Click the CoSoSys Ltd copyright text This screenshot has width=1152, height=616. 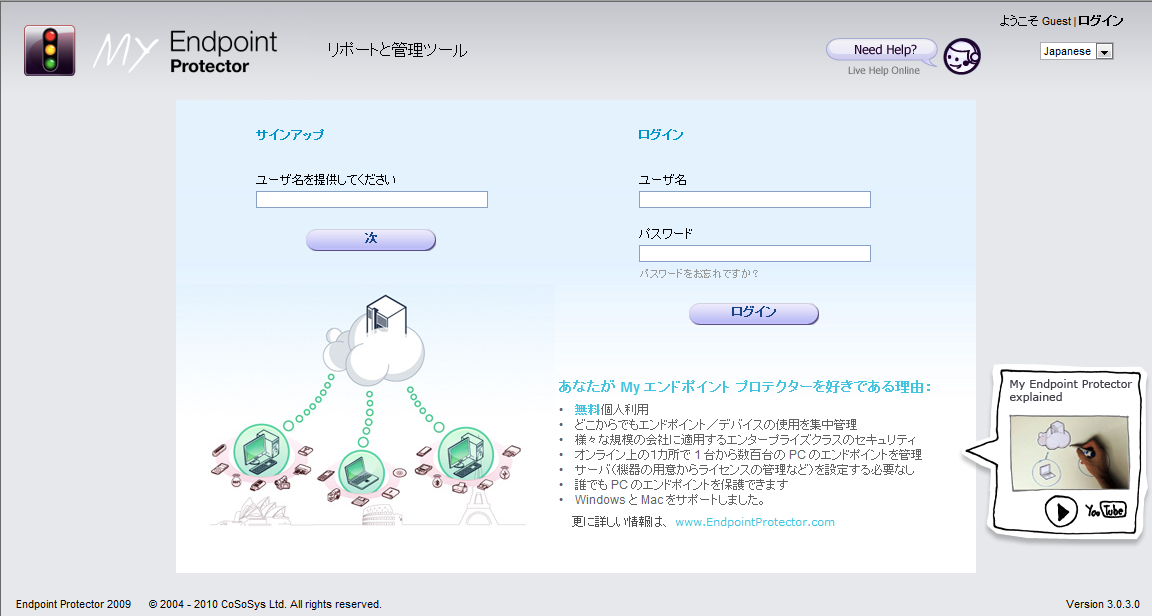(265, 604)
